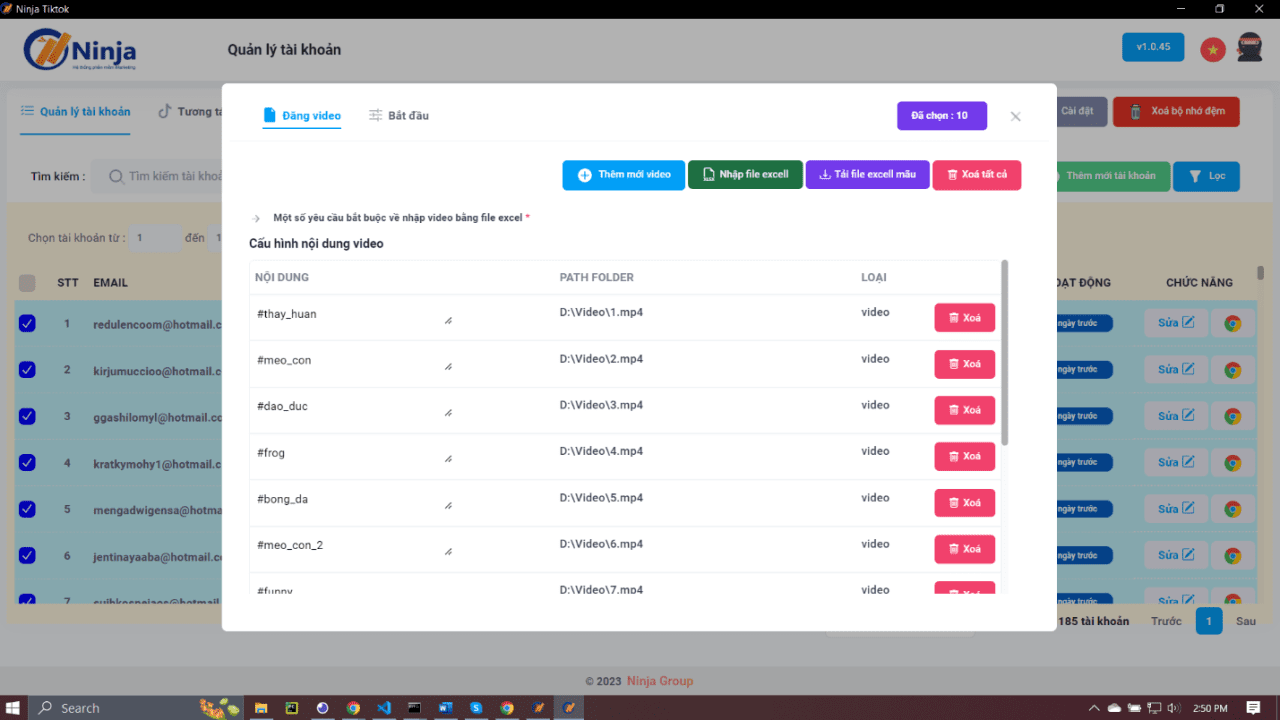Switch to the Bắt đầu tab
Screen dimensions: 1280x720
tap(399, 116)
